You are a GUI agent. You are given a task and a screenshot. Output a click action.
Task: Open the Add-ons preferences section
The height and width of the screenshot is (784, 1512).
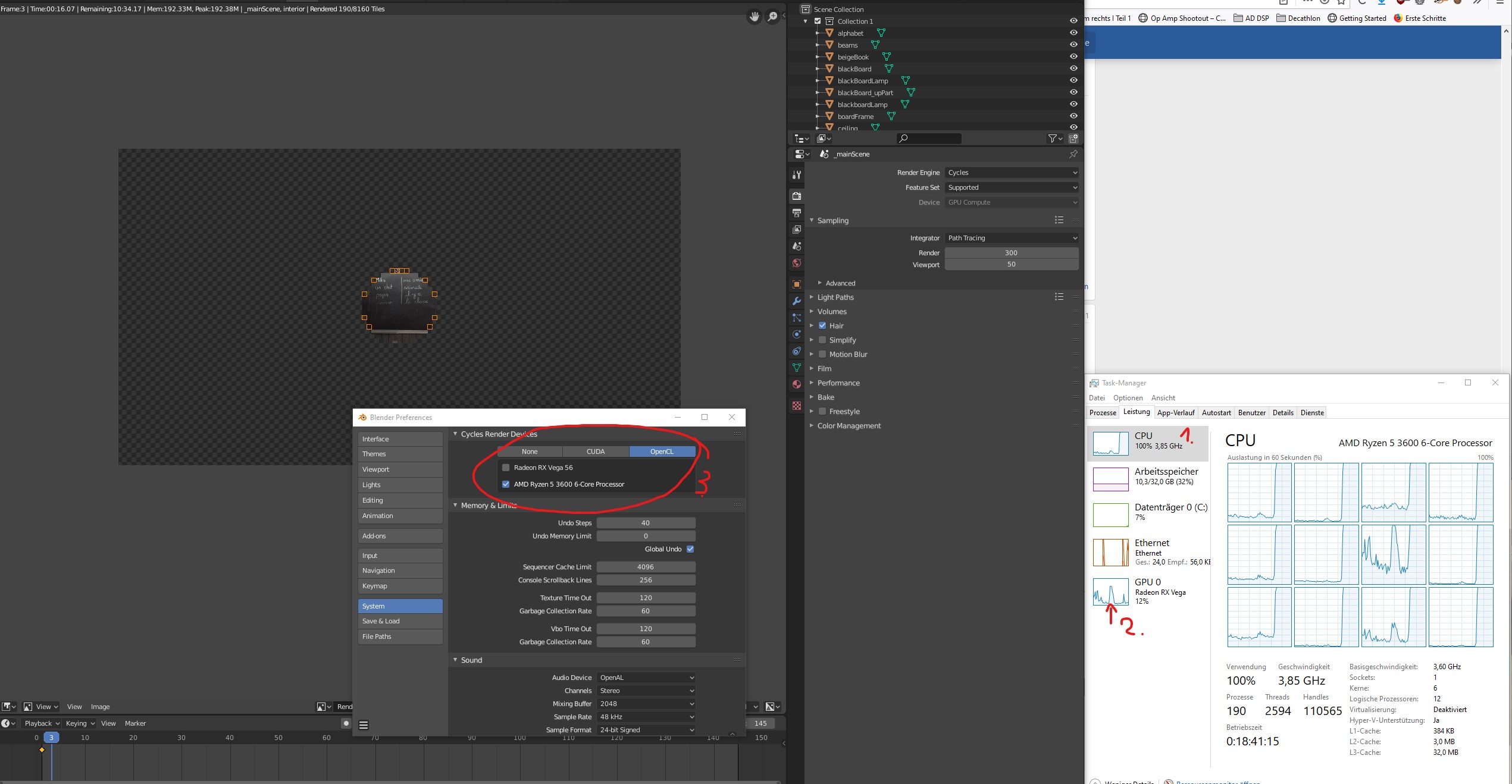point(400,536)
